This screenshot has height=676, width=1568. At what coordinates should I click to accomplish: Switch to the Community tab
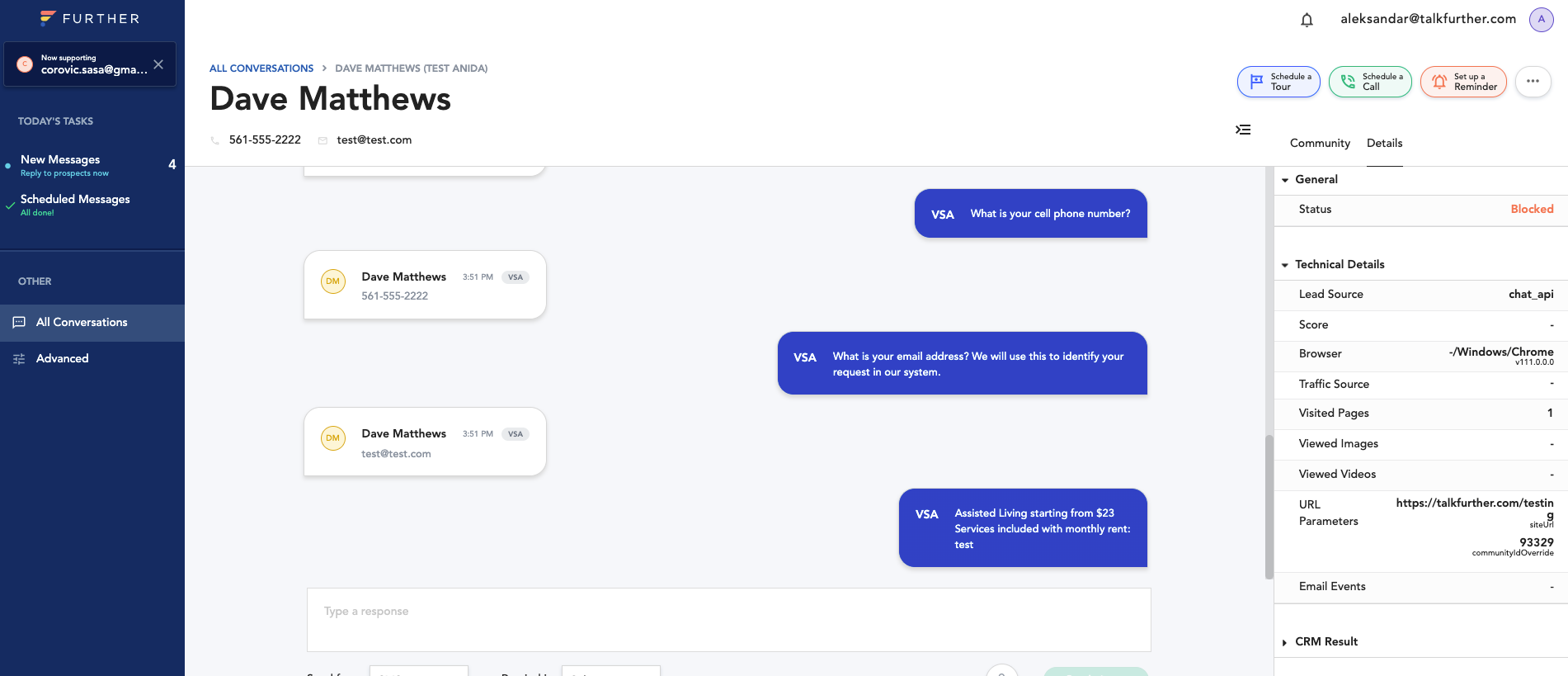point(1320,143)
